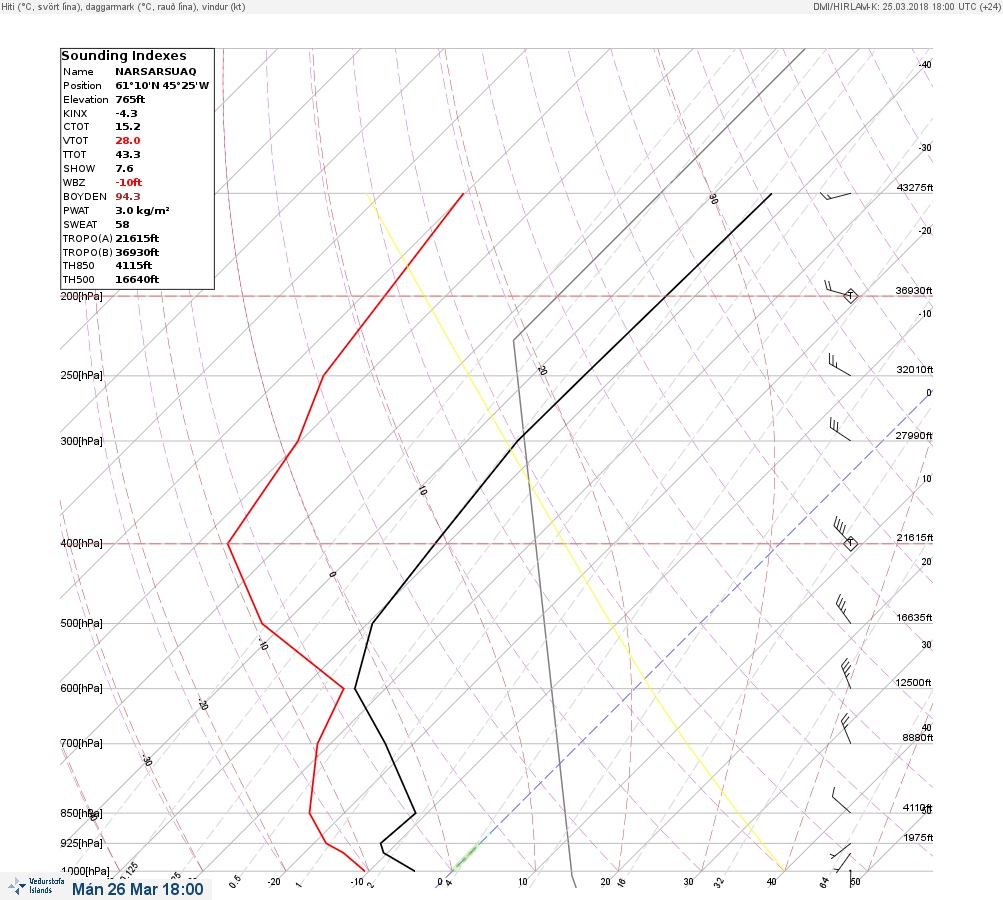Image resolution: width=1003 pixels, height=900 pixels.
Task: Click the tropopause marker at 21615ft
Action: (850, 543)
